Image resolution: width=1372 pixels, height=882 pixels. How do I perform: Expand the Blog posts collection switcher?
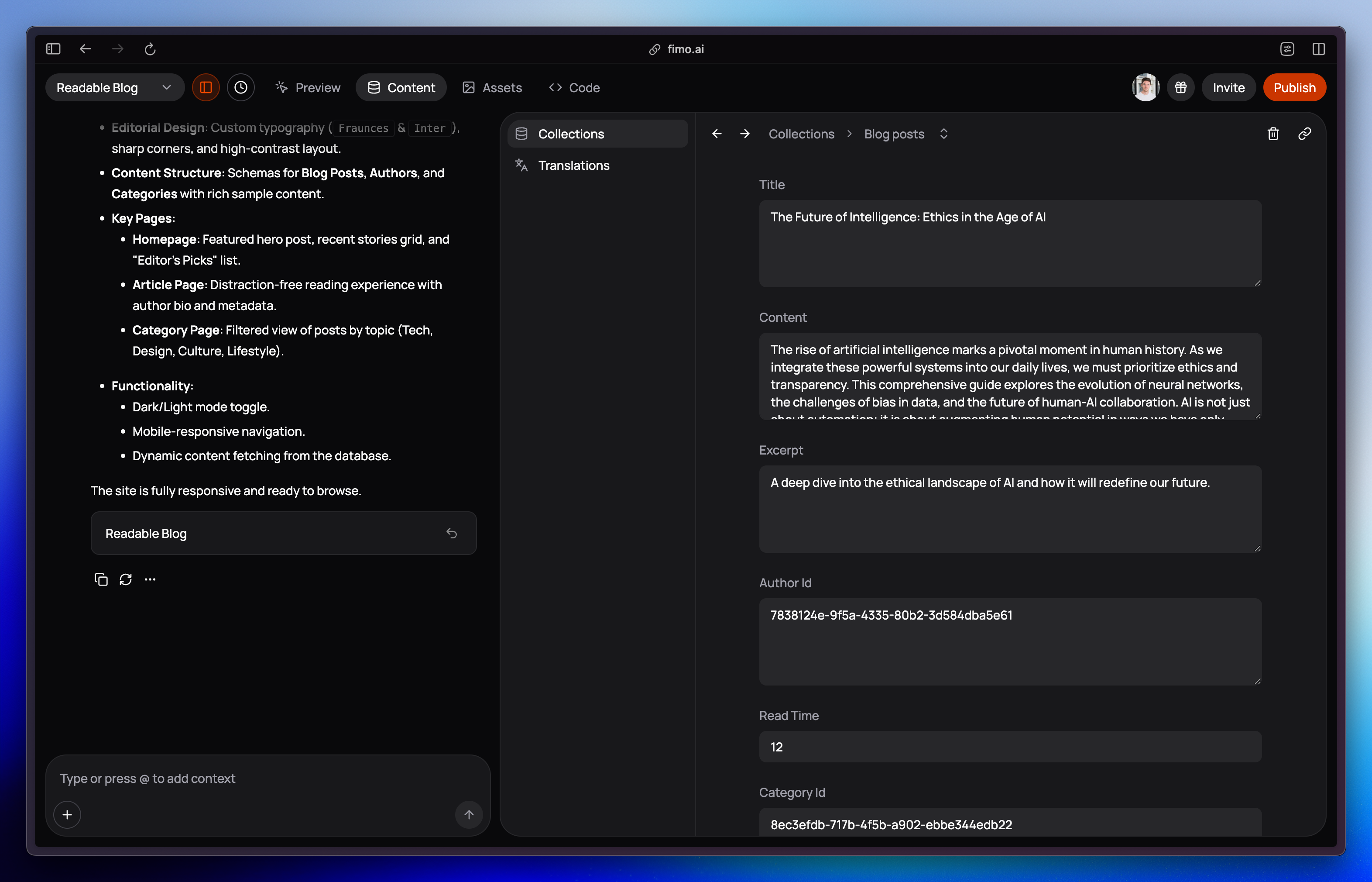[944, 134]
